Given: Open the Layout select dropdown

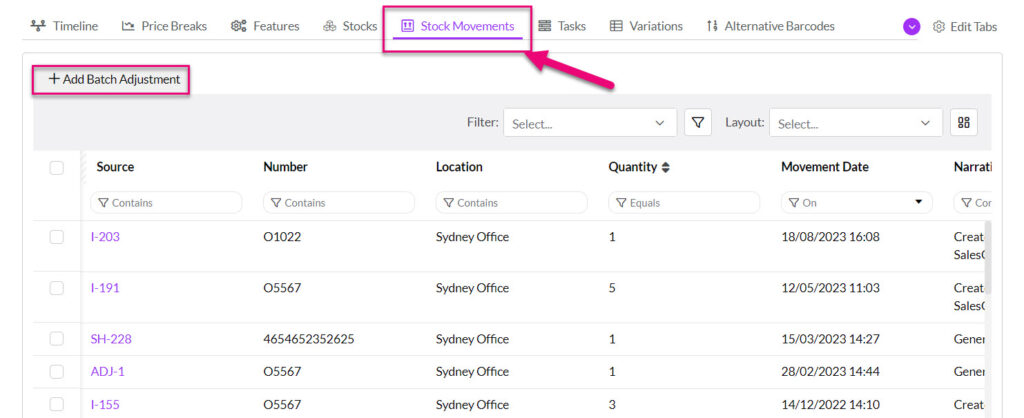Looking at the screenshot, I should point(855,123).
